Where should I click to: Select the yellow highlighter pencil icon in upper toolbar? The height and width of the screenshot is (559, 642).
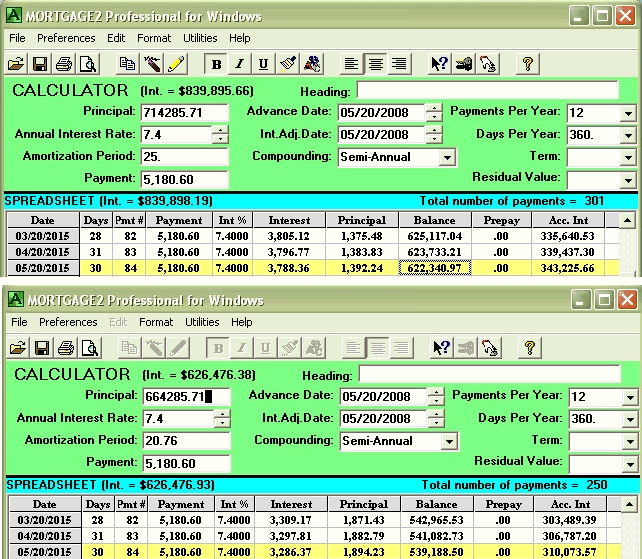[x=176, y=64]
